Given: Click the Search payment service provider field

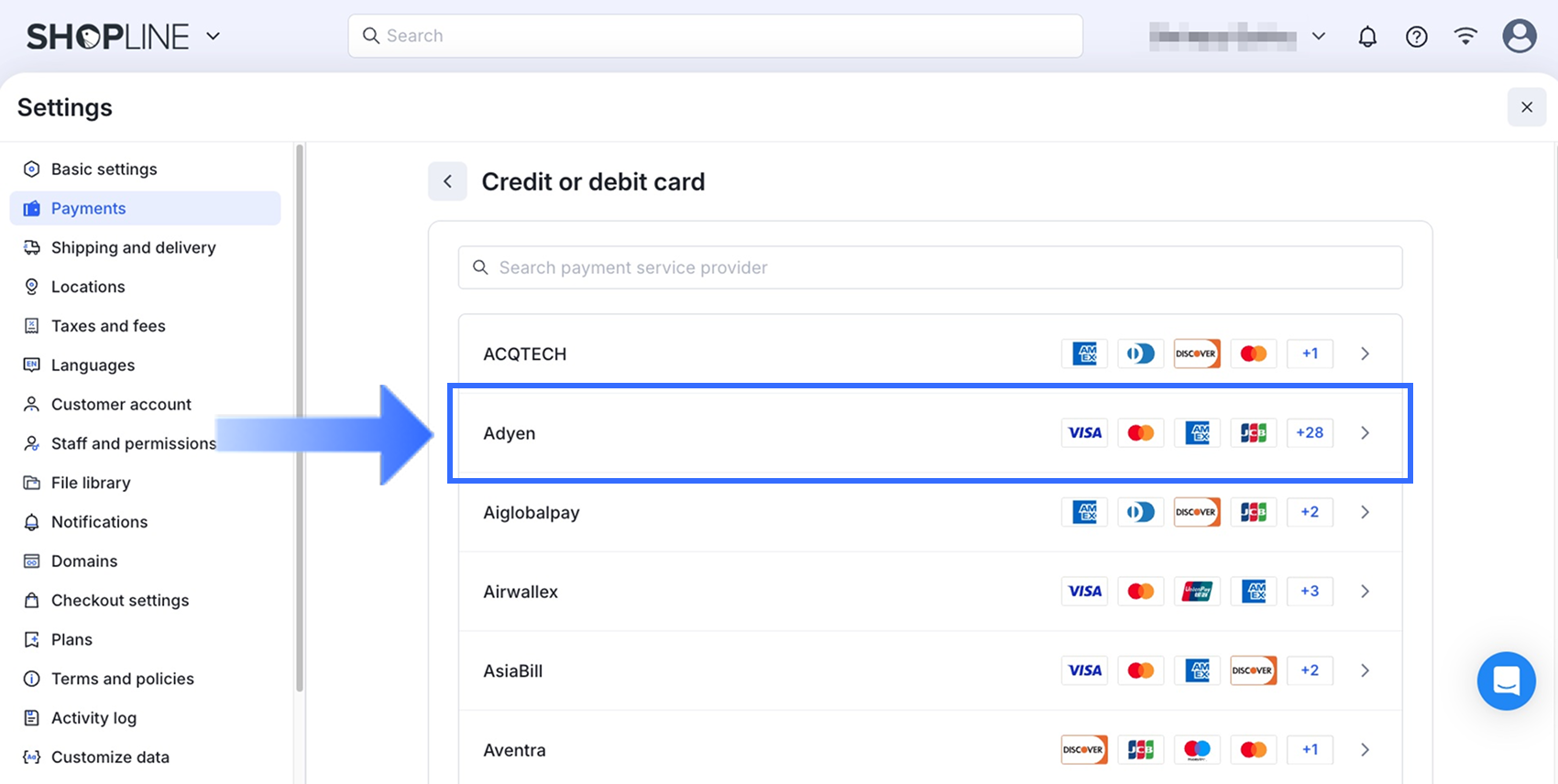Looking at the screenshot, I should 930,267.
